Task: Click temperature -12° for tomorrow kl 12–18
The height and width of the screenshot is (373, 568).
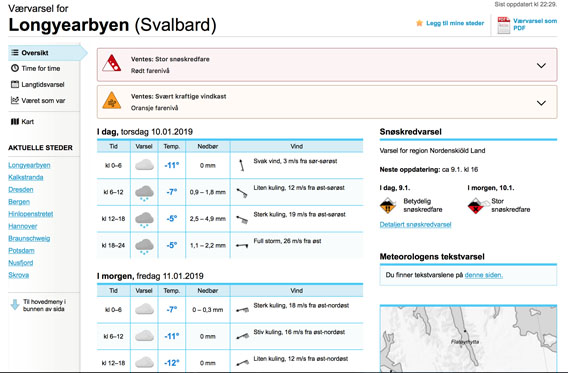Action: [172, 362]
